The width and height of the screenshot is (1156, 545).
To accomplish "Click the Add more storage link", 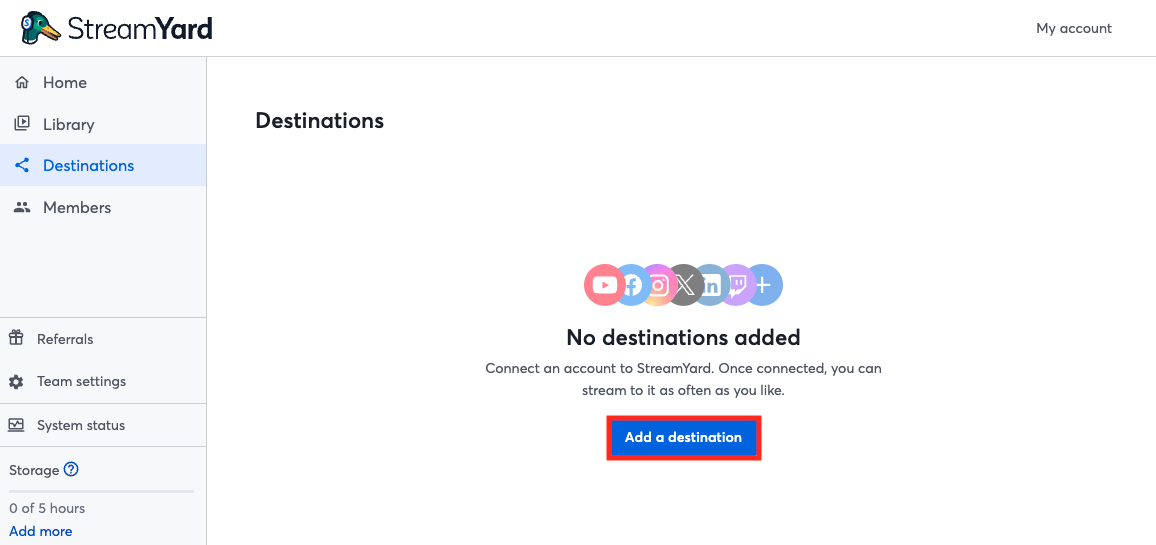I will click(x=41, y=531).
